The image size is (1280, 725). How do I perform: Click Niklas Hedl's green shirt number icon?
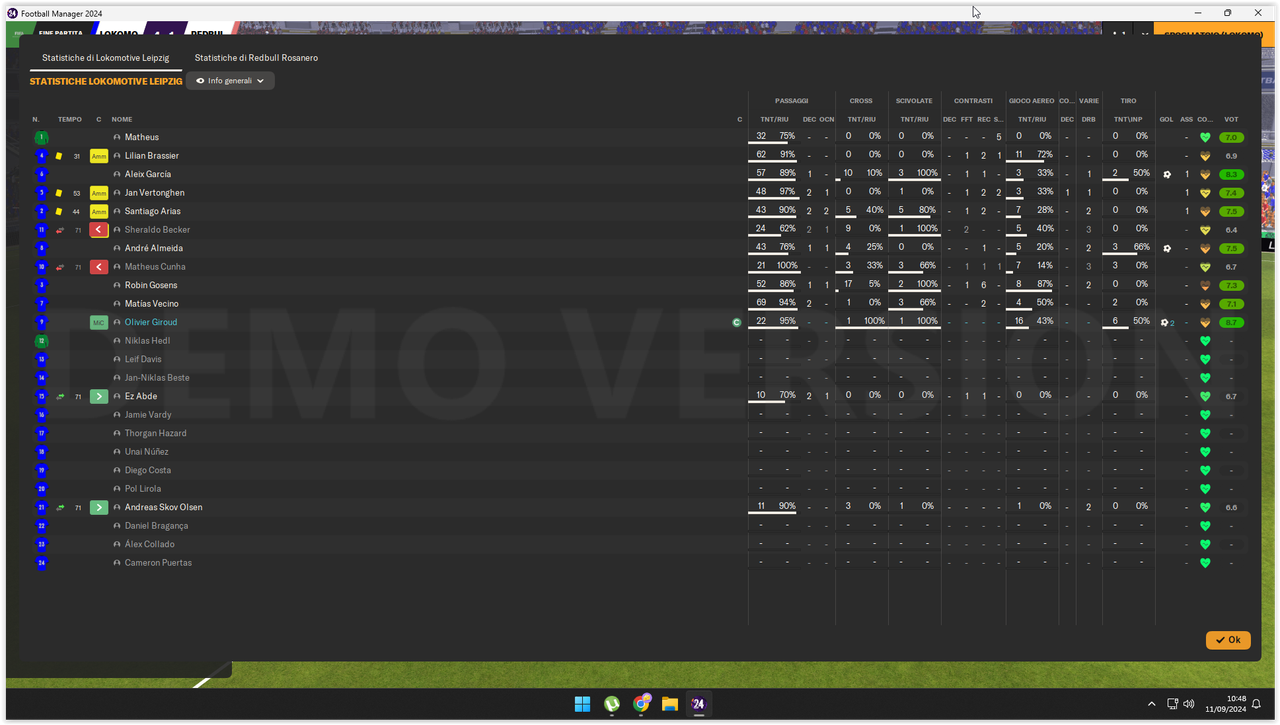coord(41,341)
